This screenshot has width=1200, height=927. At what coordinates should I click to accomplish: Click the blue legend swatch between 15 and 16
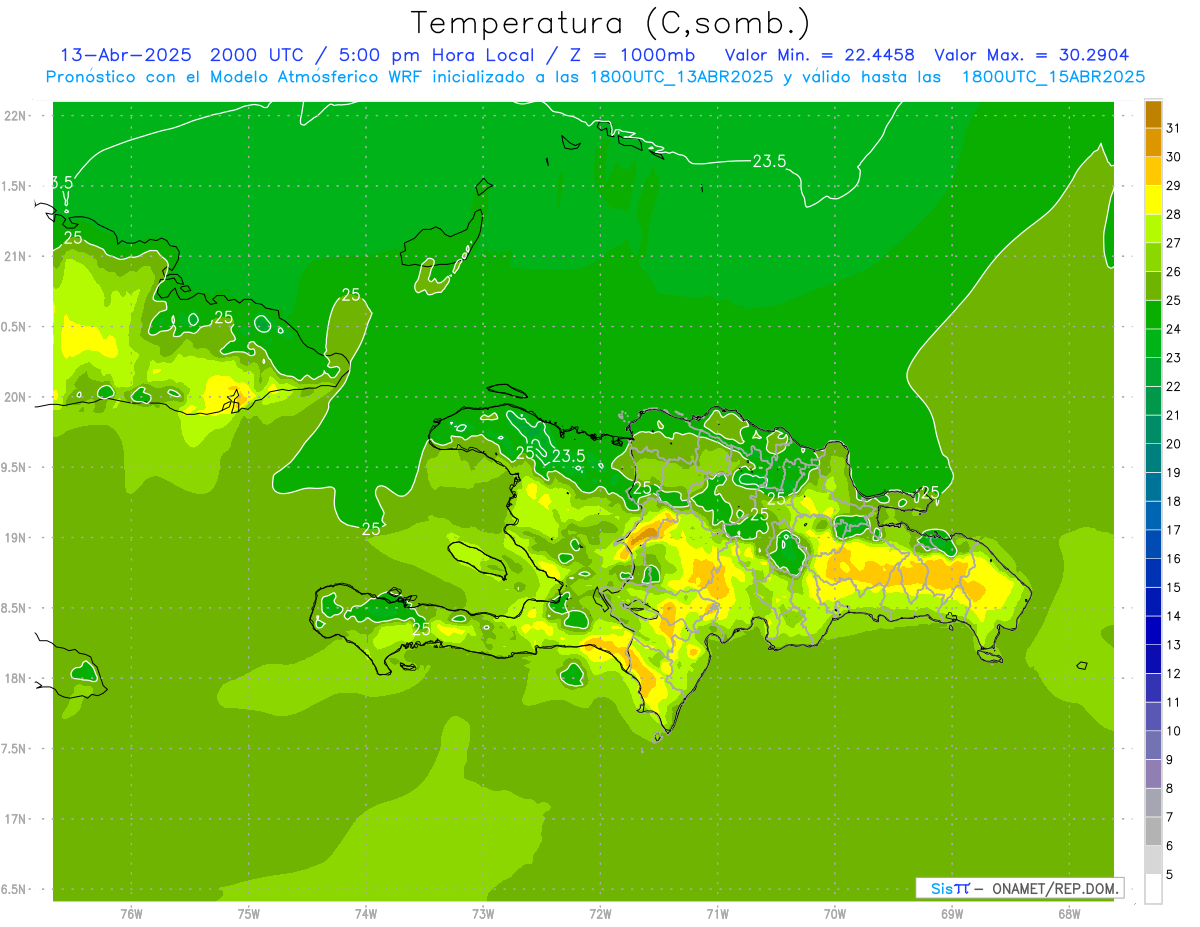point(1153,573)
